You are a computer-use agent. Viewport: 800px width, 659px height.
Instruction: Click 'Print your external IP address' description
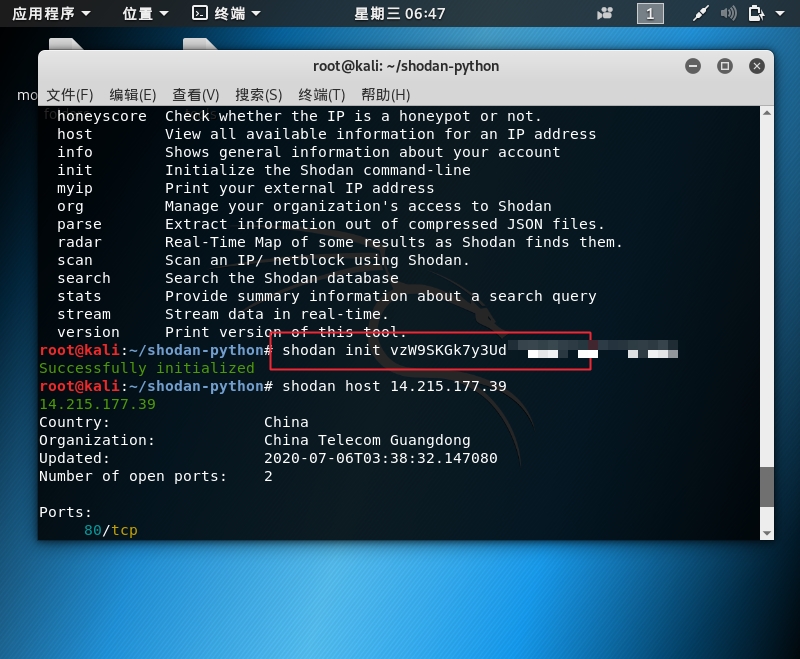pos(299,188)
